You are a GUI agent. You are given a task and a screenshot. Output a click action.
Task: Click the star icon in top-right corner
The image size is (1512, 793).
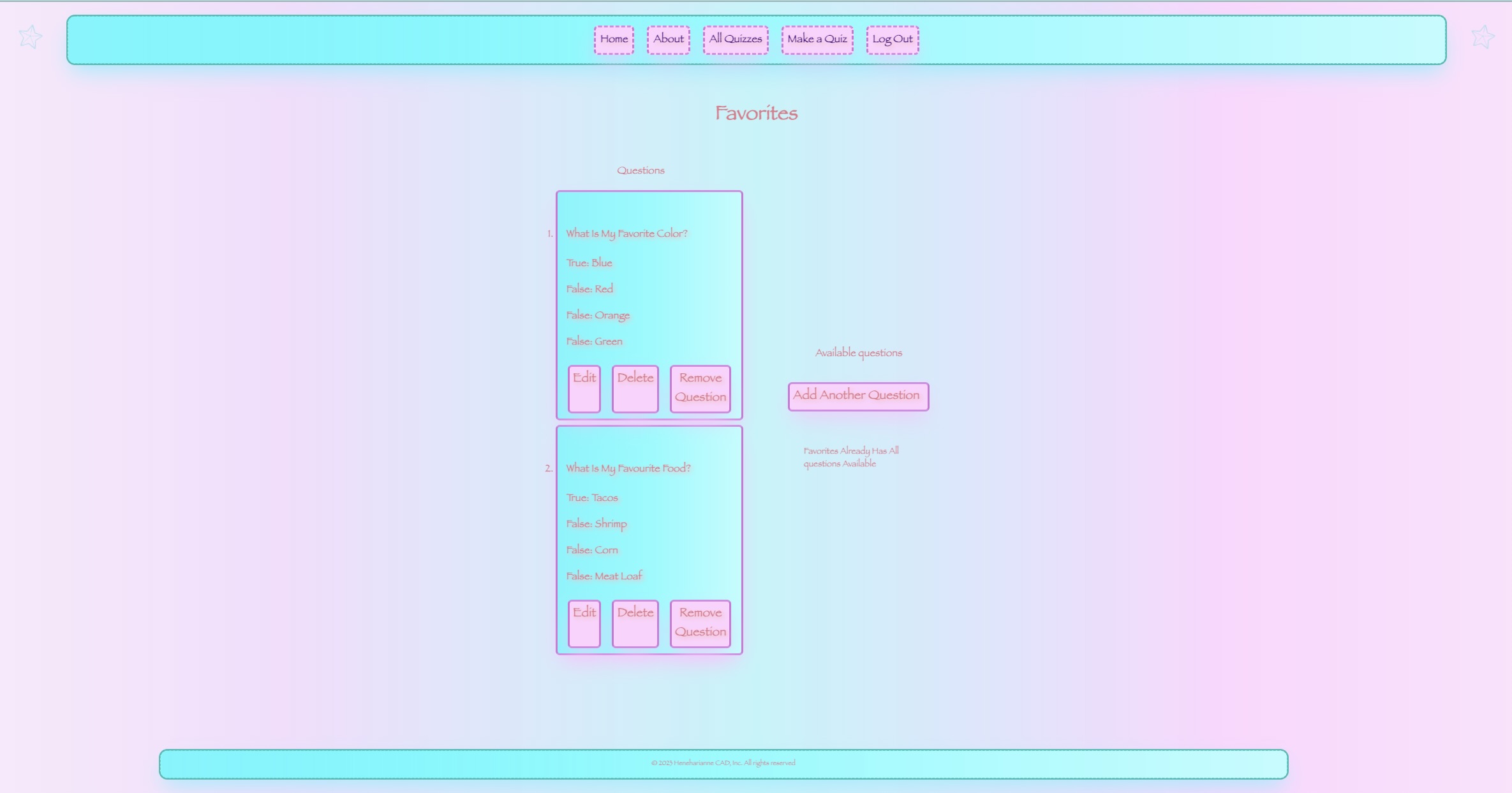pyautogui.click(x=1483, y=37)
